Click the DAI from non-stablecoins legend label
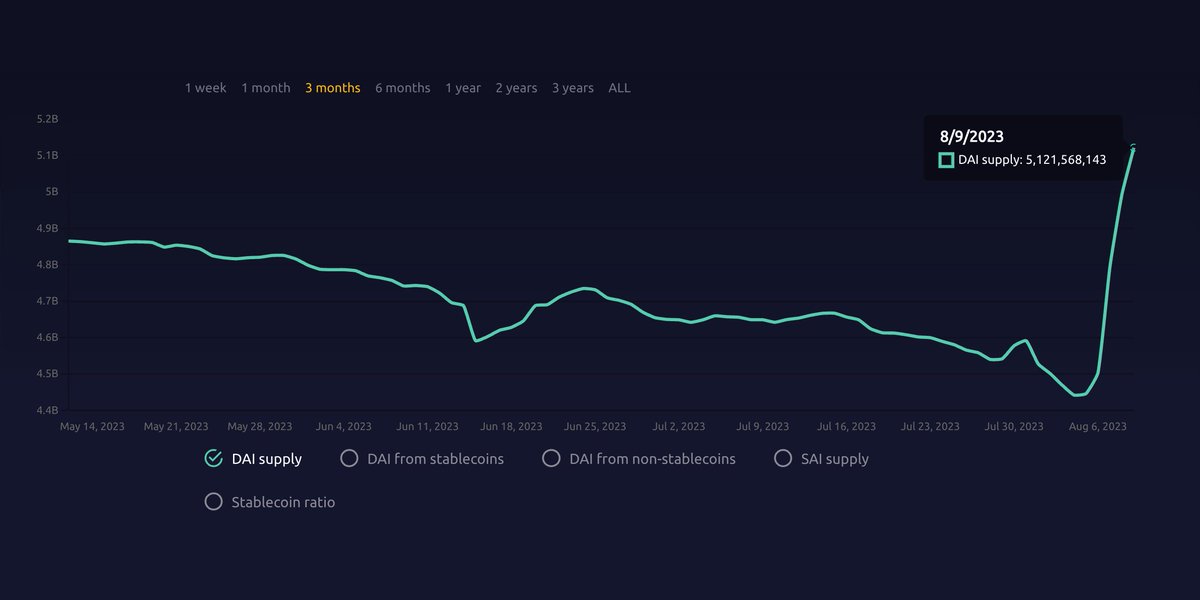The image size is (1200, 600). (652, 459)
